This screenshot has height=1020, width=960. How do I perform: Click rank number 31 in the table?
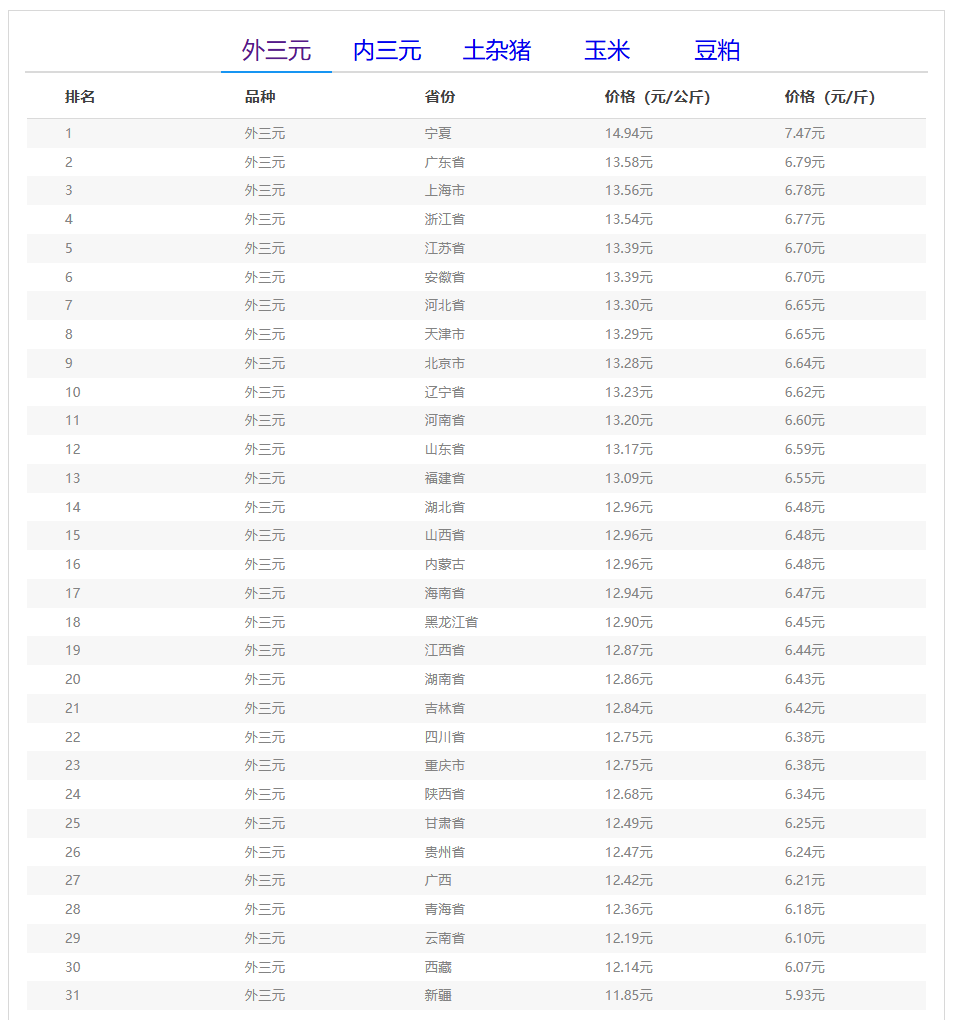click(73, 995)
